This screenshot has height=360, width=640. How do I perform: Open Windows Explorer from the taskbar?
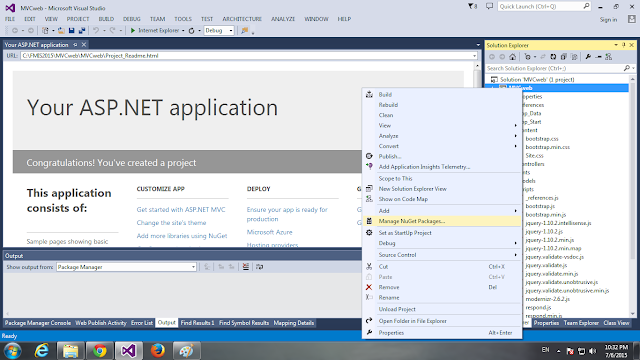click(70, 351)
